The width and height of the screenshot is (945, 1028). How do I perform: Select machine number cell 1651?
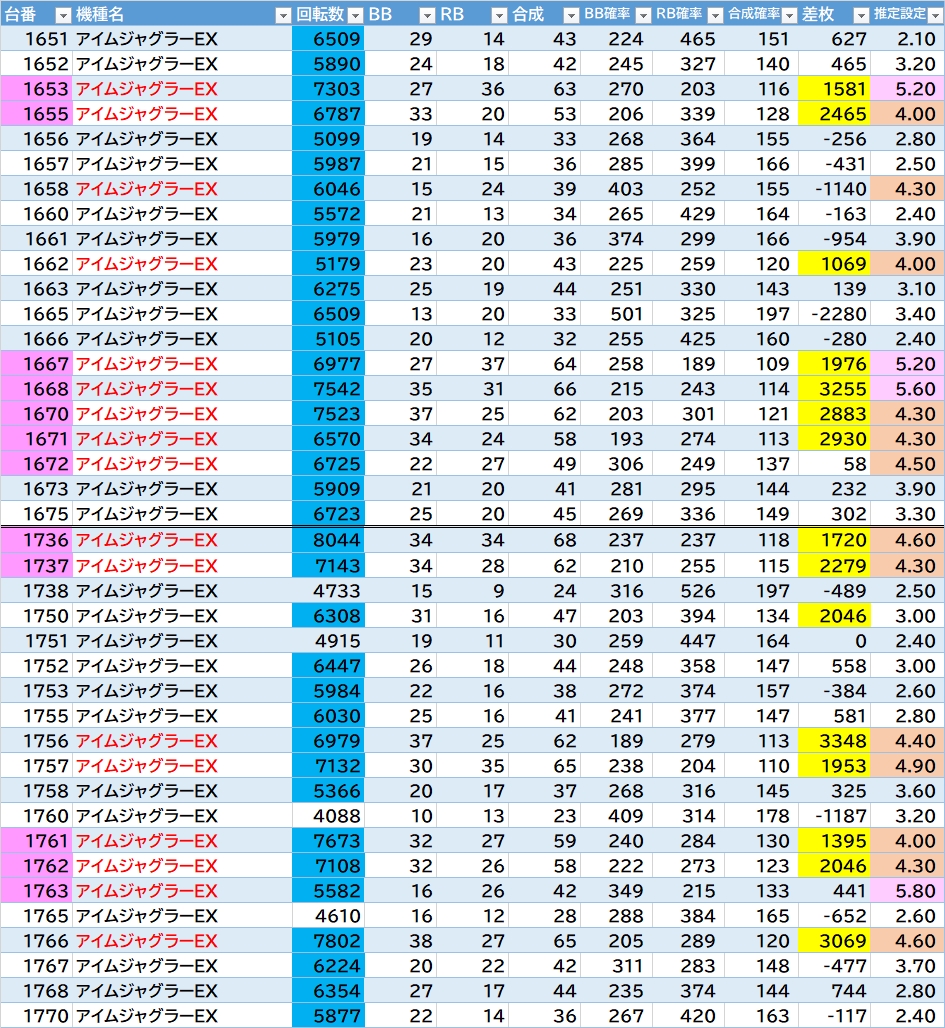pyautogui.click(x=36, y=39)
